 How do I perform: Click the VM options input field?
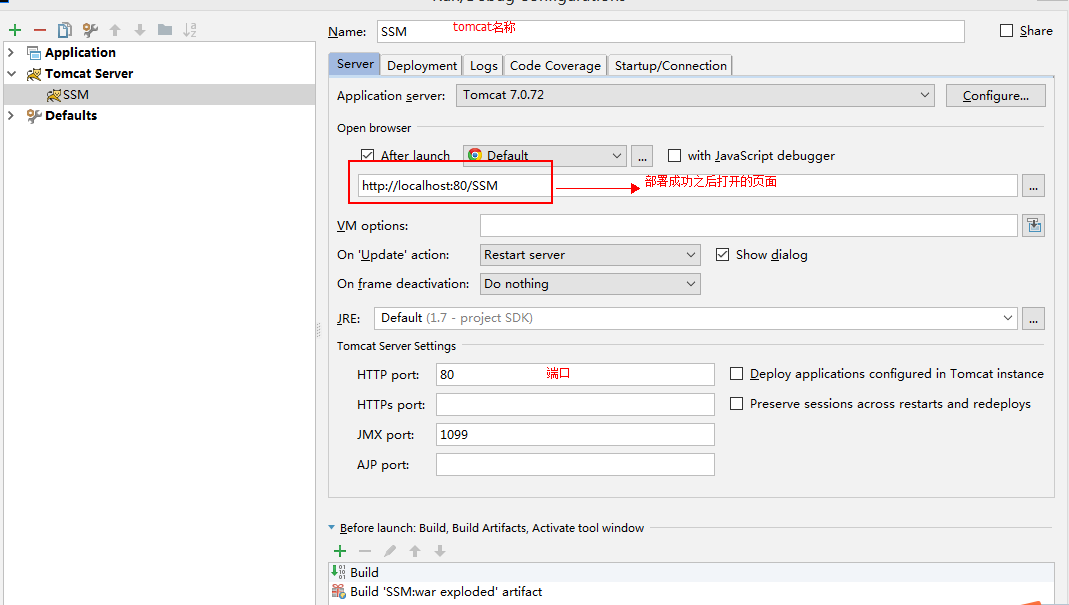[749, 225]
